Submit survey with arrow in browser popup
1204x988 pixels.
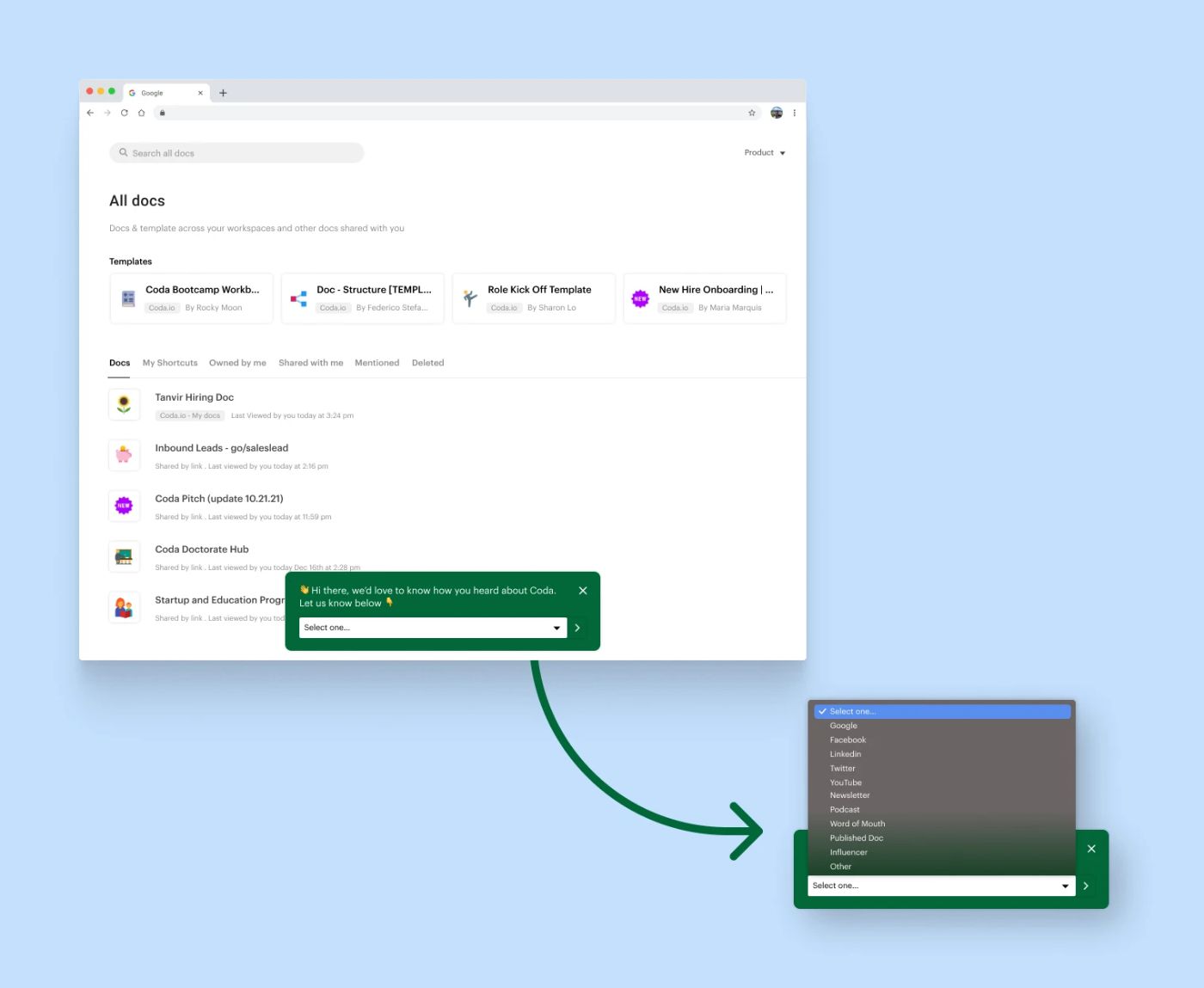[577, 628]
